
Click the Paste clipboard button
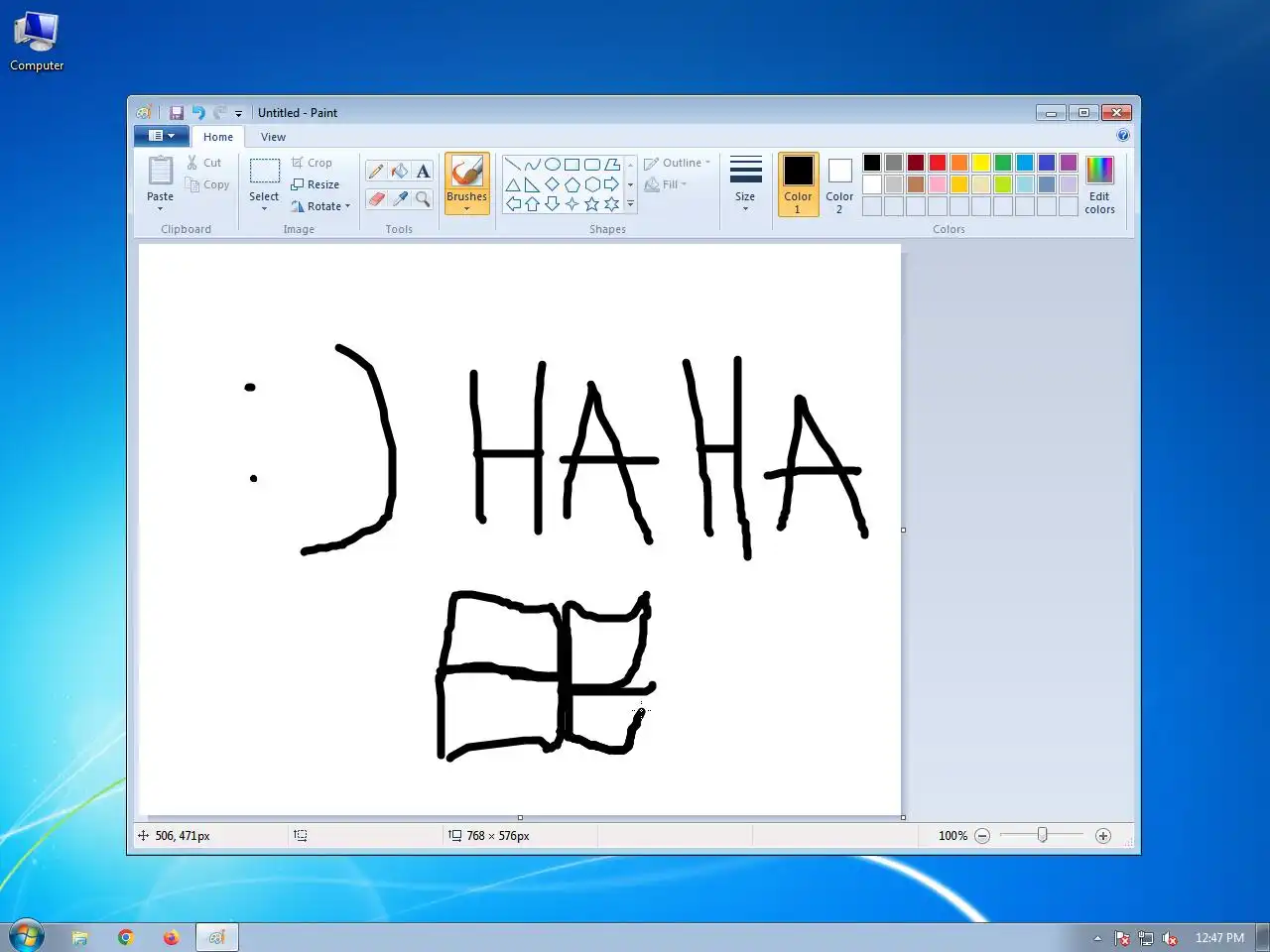point(161,172)
